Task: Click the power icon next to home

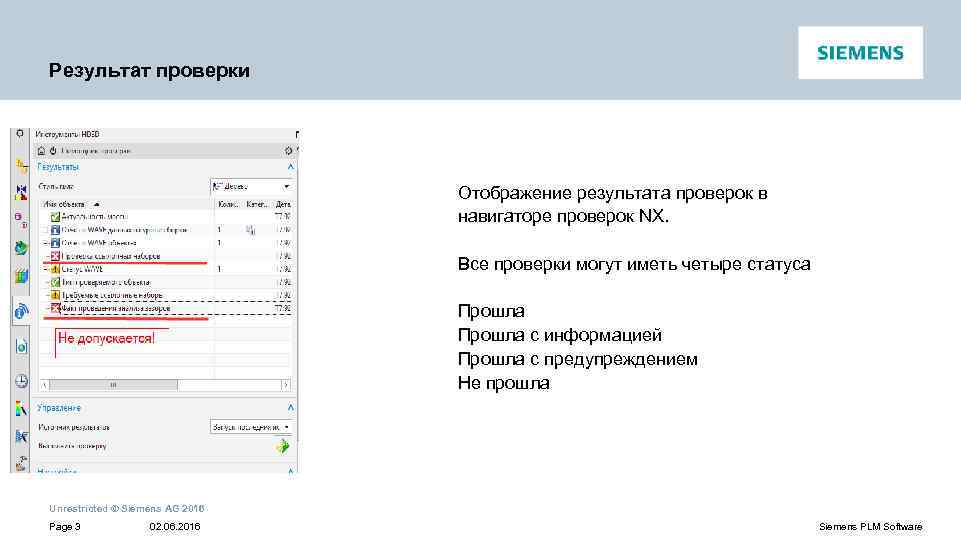Action: pos(53,151)
